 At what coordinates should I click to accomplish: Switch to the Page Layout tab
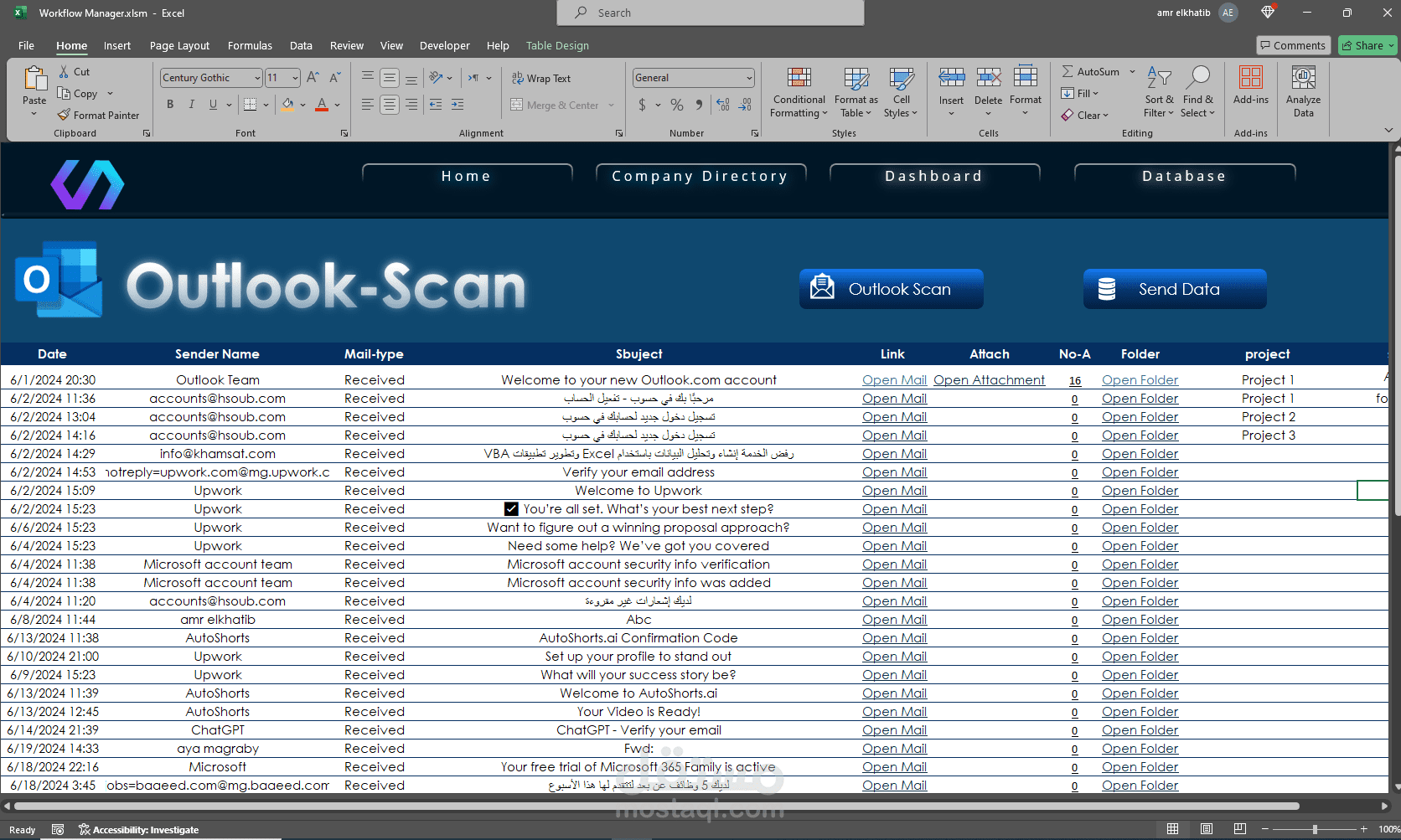click(179, 45)
